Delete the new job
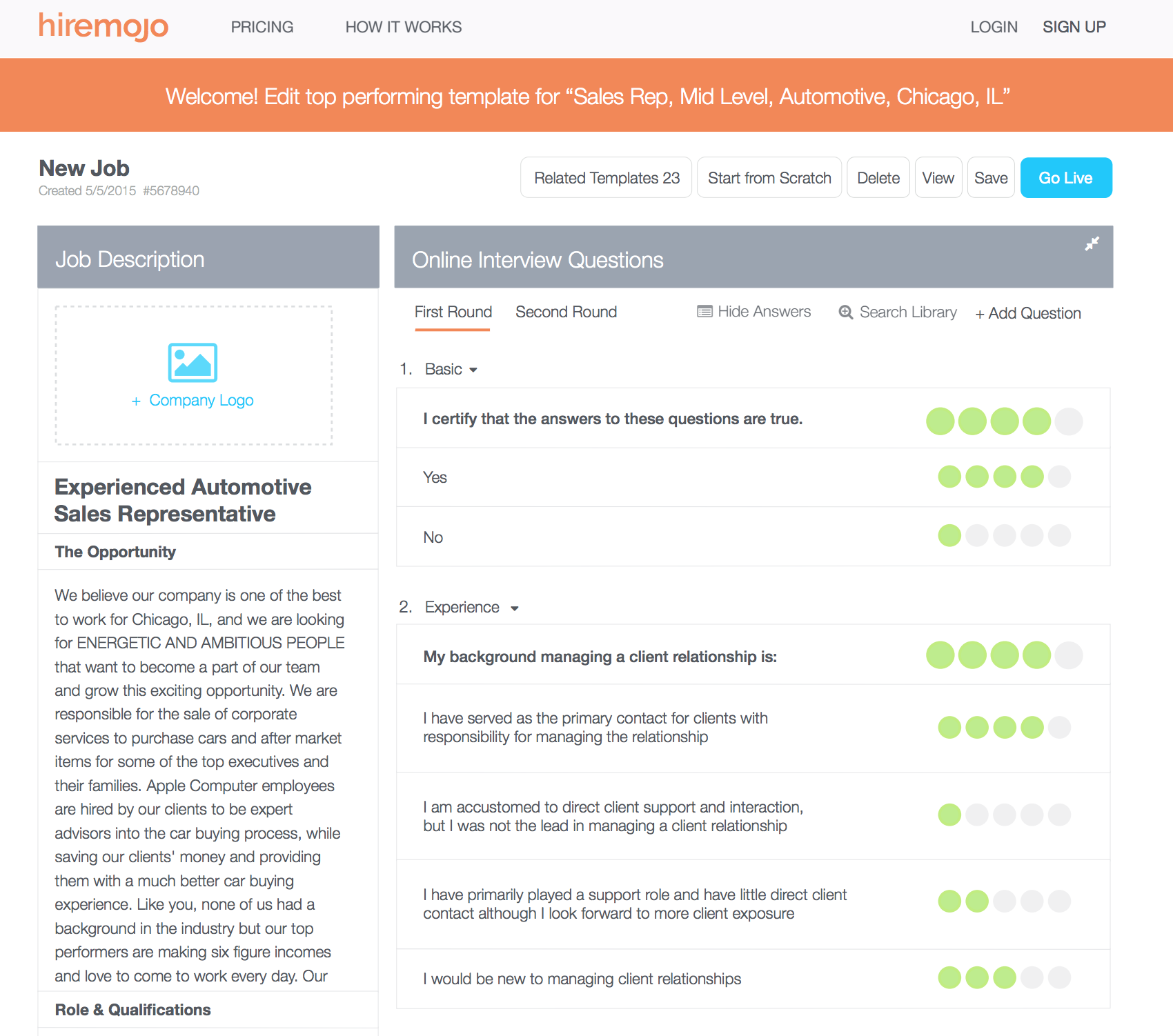 pos(878,178)
